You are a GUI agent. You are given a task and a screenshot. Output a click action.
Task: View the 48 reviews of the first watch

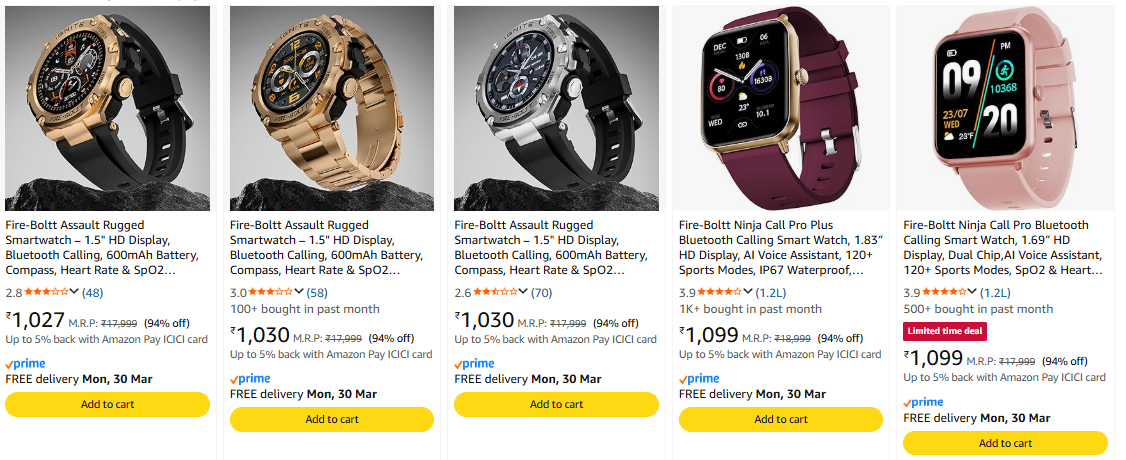93,292
